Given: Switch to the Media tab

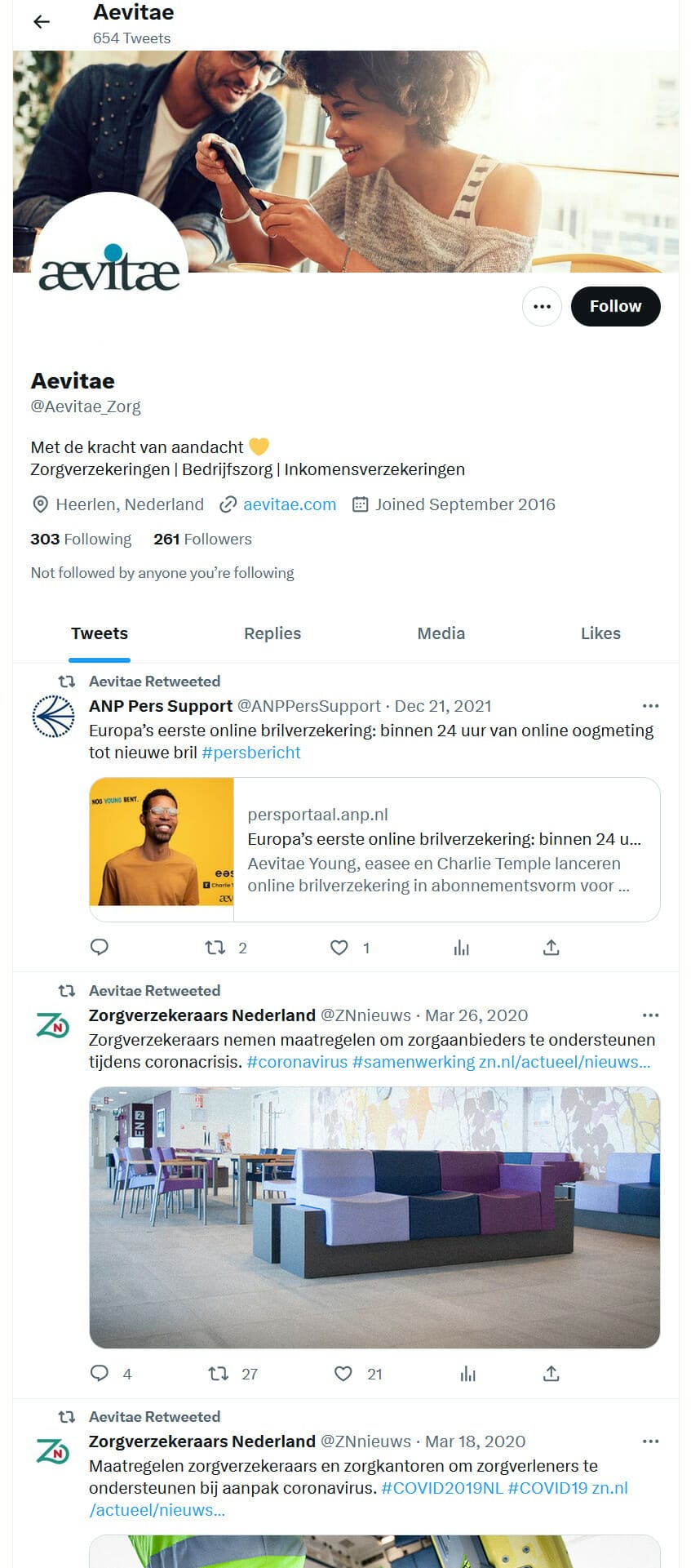Looking at the screenshot, I should pos(441,633).
